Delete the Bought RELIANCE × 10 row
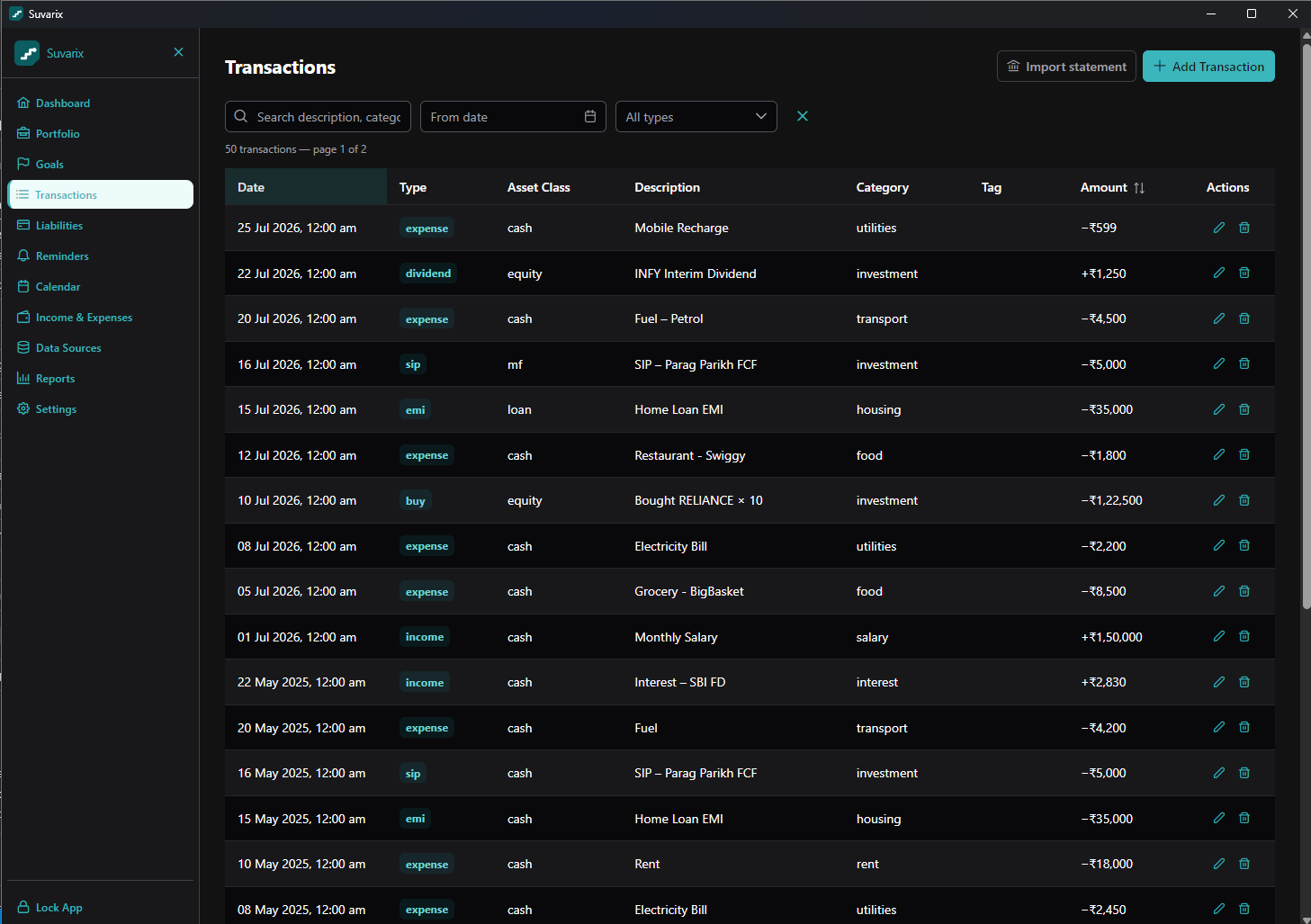This screenshot has width=1311, height=924. click(x=1244, y=500)
